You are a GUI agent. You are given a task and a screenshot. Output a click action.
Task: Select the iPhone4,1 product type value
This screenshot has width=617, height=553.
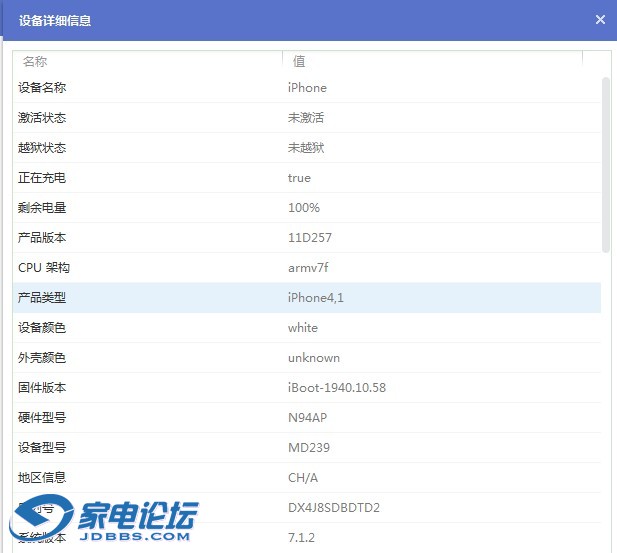[x=316, y=298]
